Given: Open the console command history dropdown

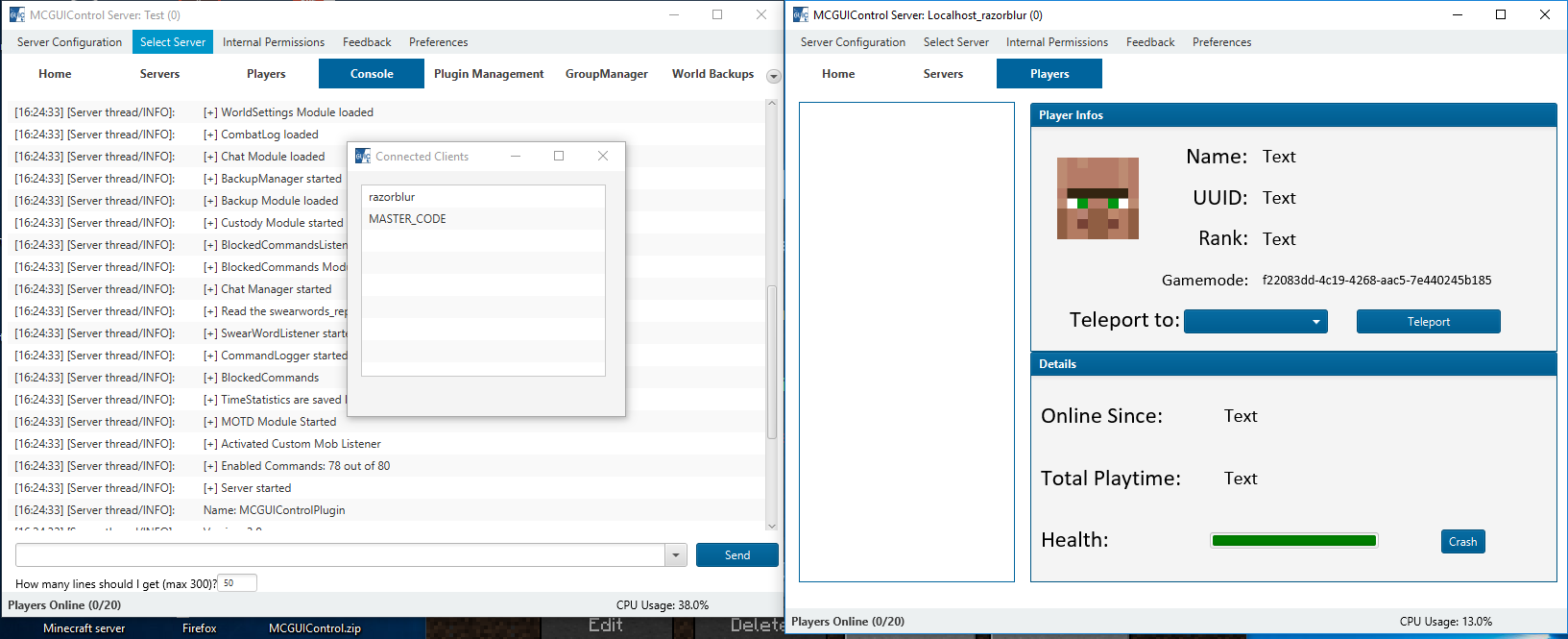Looking at the screenshot, I should tap(675, 555).
